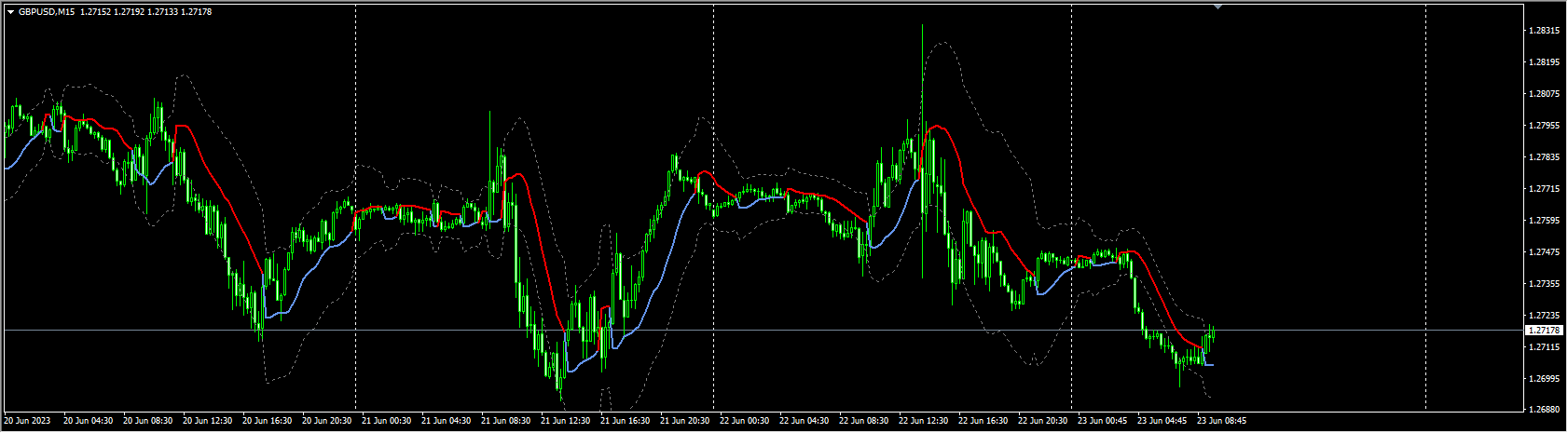Image resolution: width=1568 pixels, height=433 pixels.
Task: Click the 22 Jun 16:30 time label
Action: [983, 421]
